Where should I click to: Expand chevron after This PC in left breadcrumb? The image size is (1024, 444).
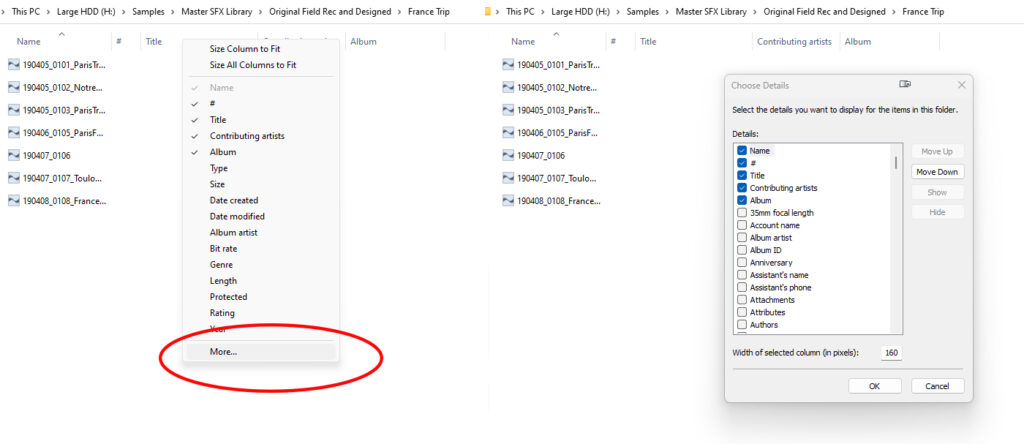point(50,12)
